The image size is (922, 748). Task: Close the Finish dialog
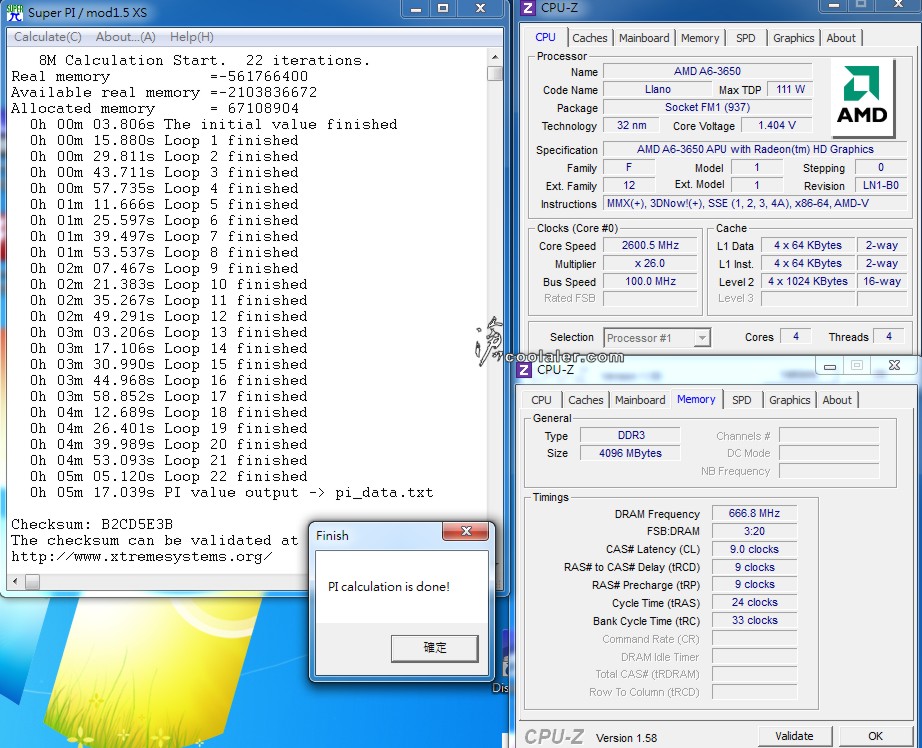[x=466, y=532]
